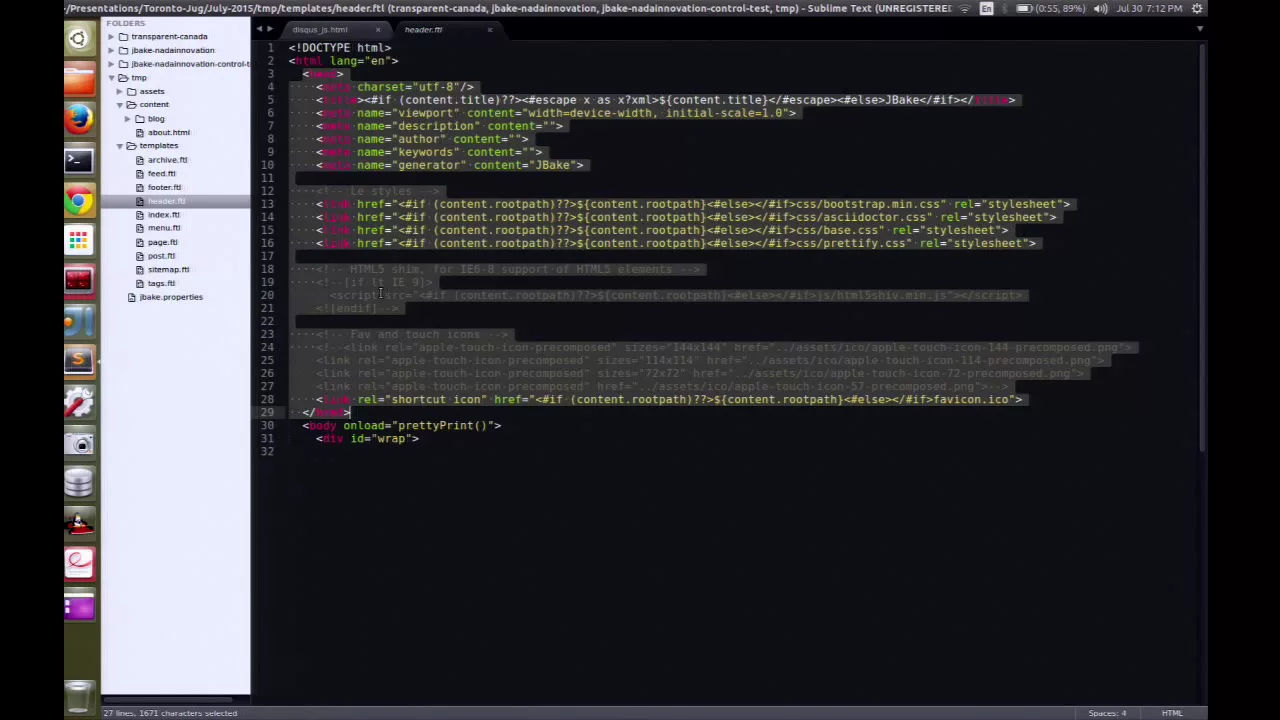Open the colorful grid app in dock

tap(79, 240)
